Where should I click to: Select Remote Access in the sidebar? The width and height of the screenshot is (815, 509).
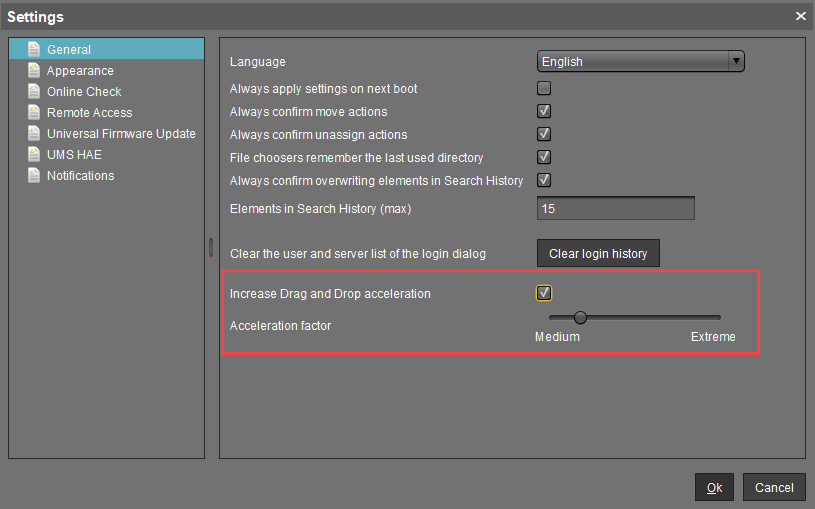pyautogui.click(x=89, y=113)
